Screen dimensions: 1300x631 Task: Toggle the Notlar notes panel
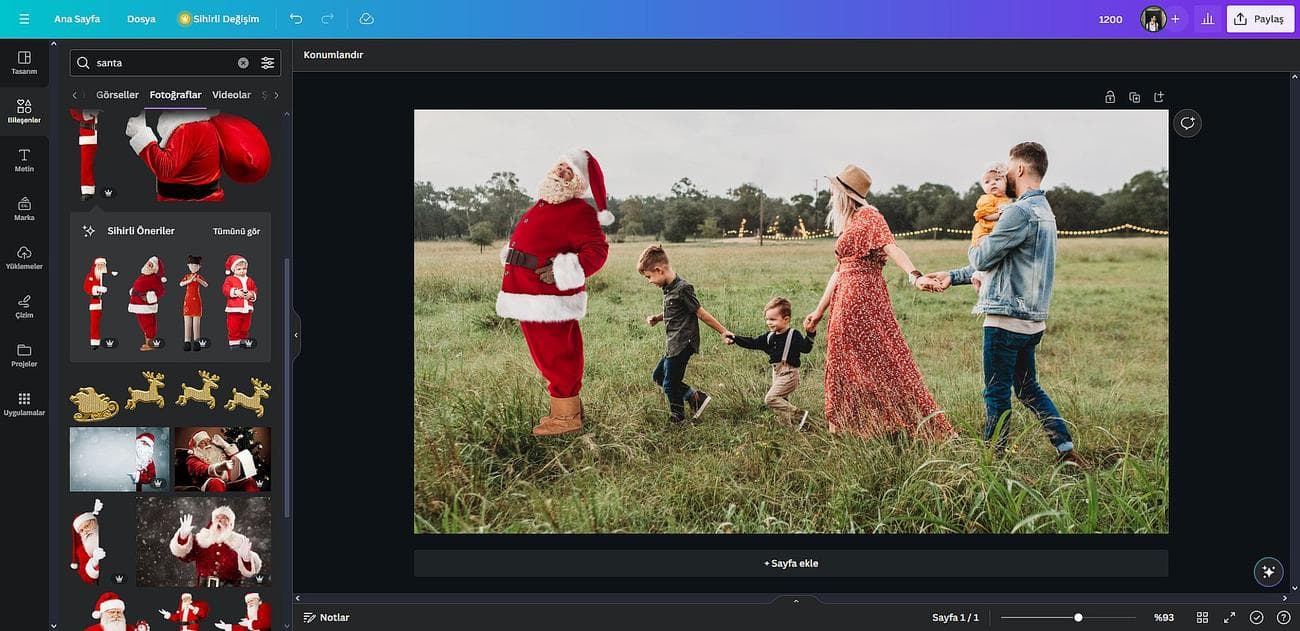[x=326, y=617]
